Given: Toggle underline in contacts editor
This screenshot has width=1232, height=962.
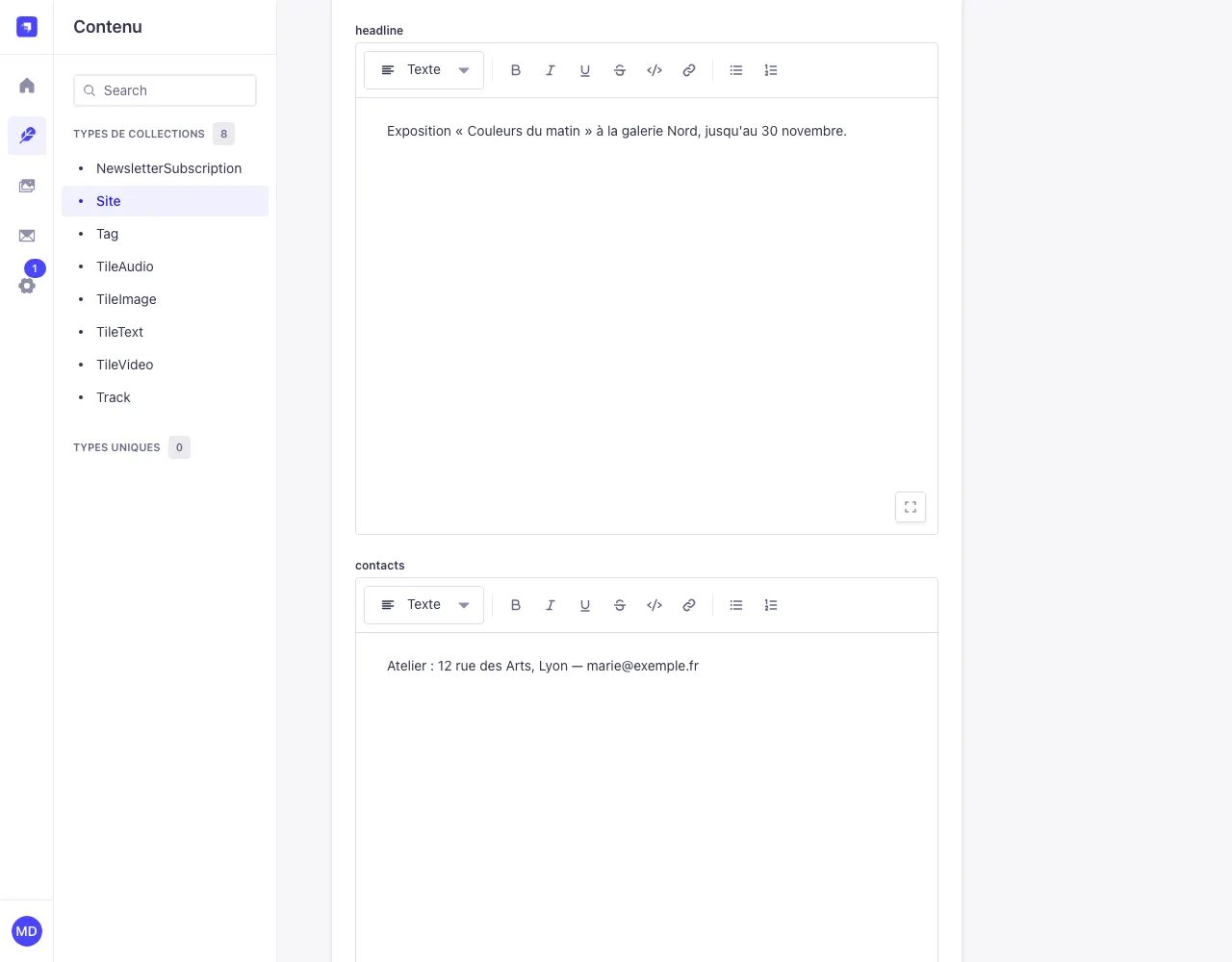Looking at the screenshot, I should [x=585, y=605].
